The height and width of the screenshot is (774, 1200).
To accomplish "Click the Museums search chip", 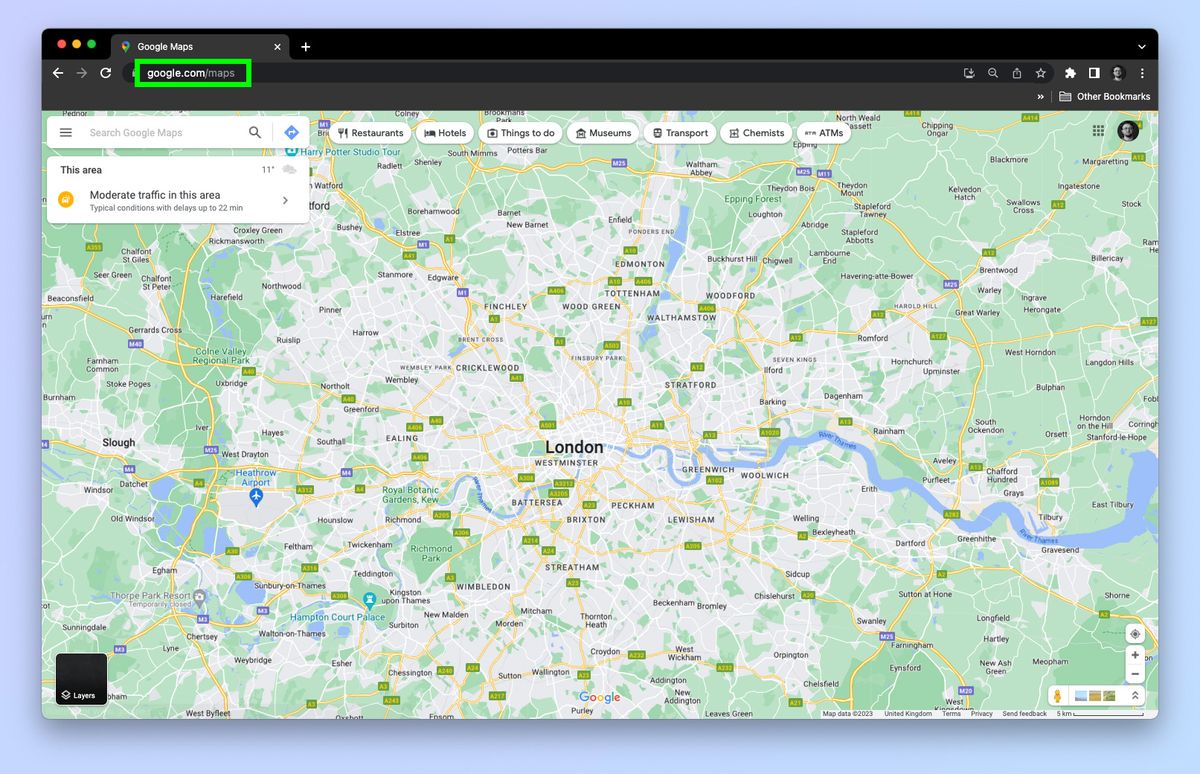I will pos(603,132).
